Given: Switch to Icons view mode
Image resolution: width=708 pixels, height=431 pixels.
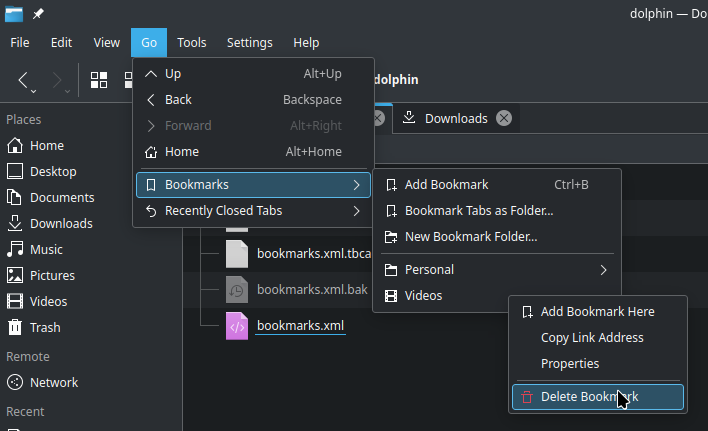Looking at the screenshot, I should [99, 80].
